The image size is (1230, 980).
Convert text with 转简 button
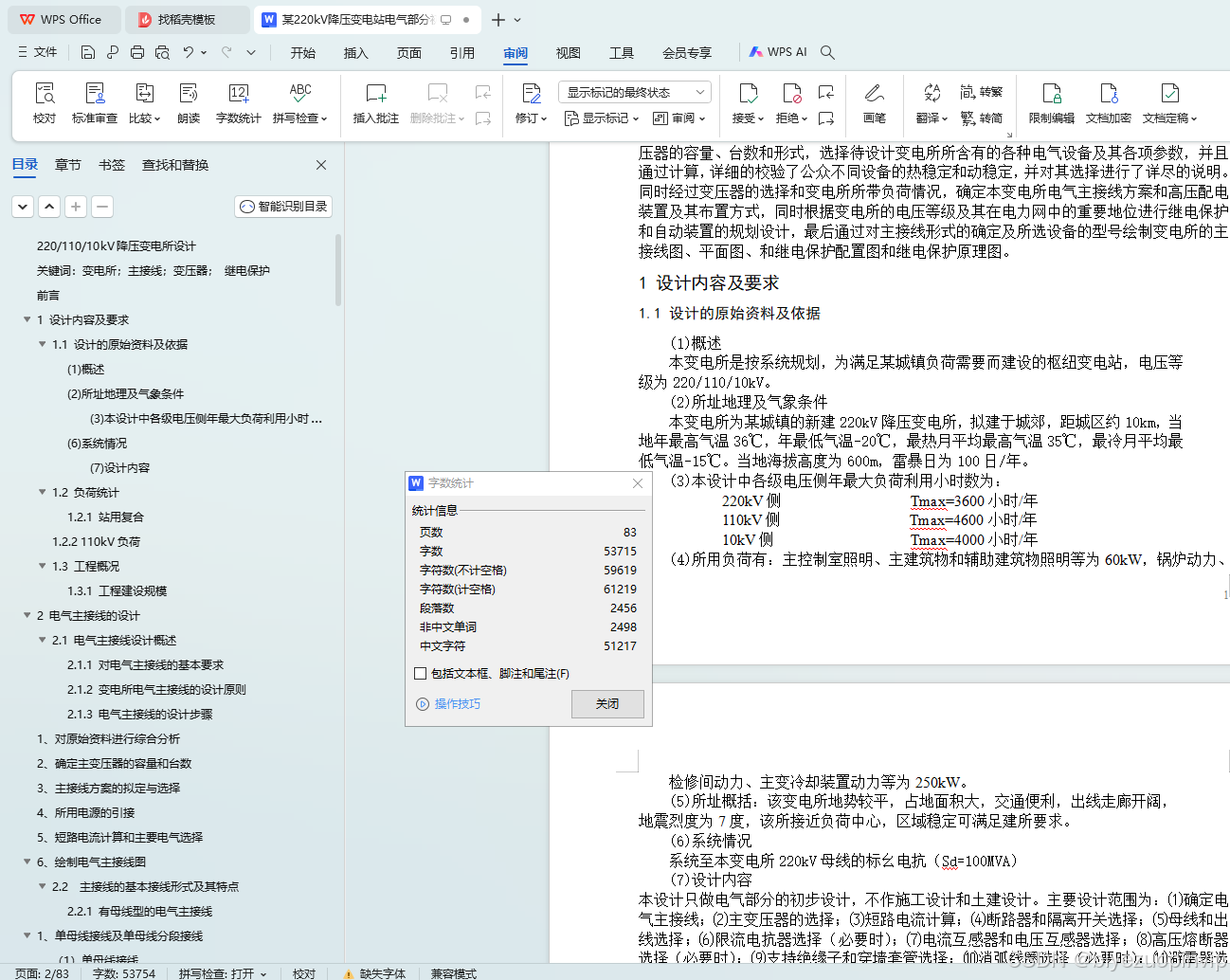coord(981,118)
